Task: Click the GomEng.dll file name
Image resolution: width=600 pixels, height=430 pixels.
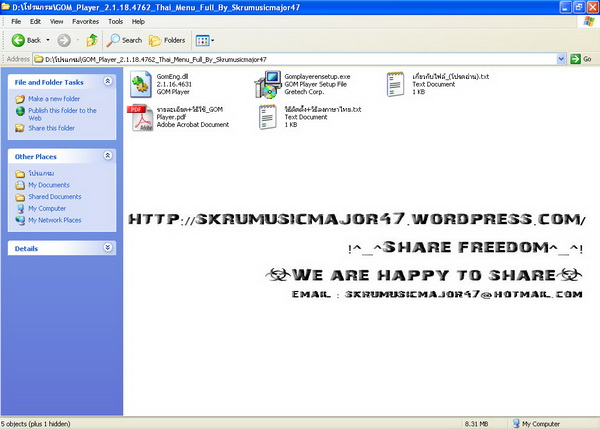Action: coord(172,77)
